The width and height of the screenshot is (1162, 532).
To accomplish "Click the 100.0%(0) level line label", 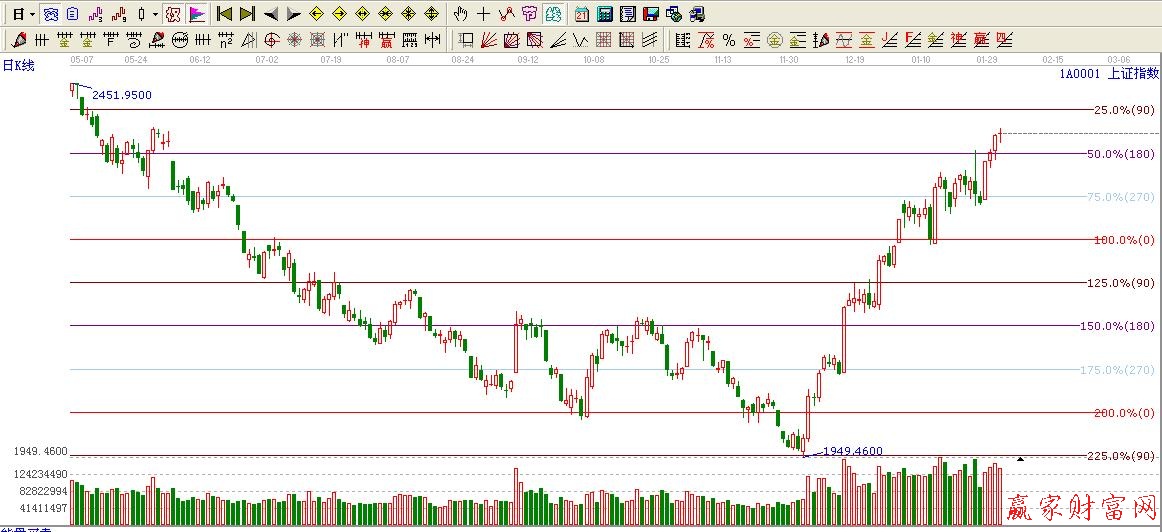I will tap(1123, 240).
